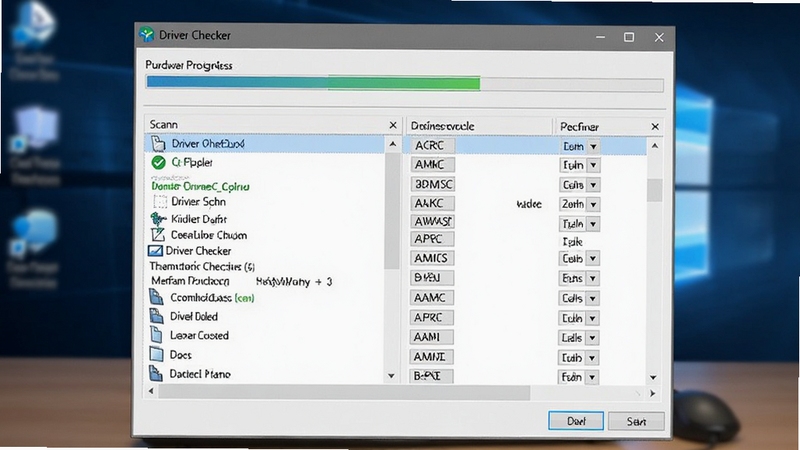The image size is (800, 450).
Task: Click the green checkmark icon beside Cr Flppler
Action: pyautogui.click(x=159, y=163)
